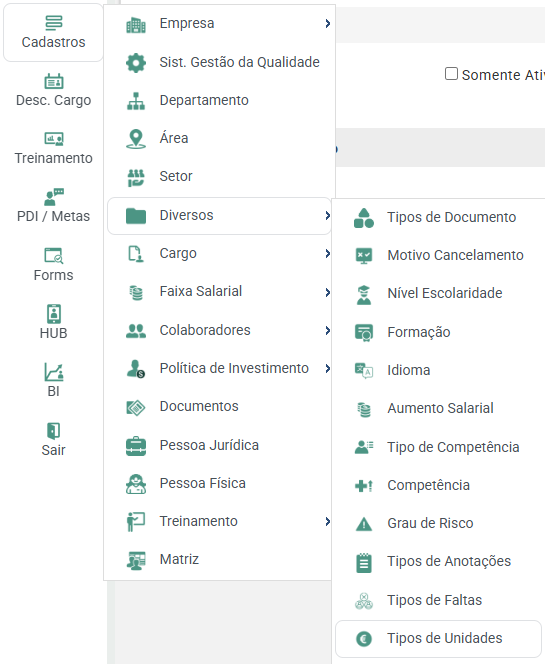Click the gear icon for Sist. Gestão da Qualidade
The width and height of the screenshot is (545, 664).
coord(136,63)
